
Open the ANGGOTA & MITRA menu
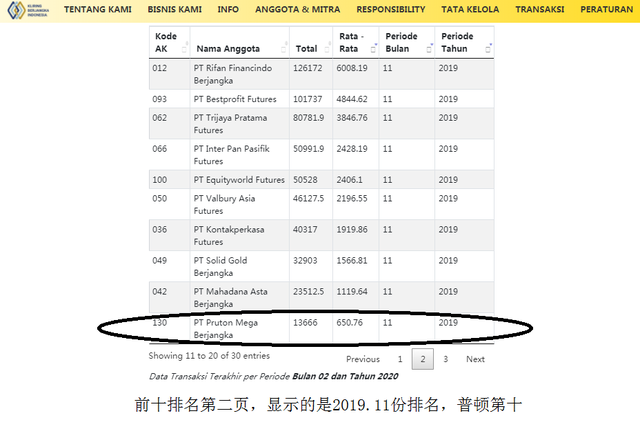297,9
